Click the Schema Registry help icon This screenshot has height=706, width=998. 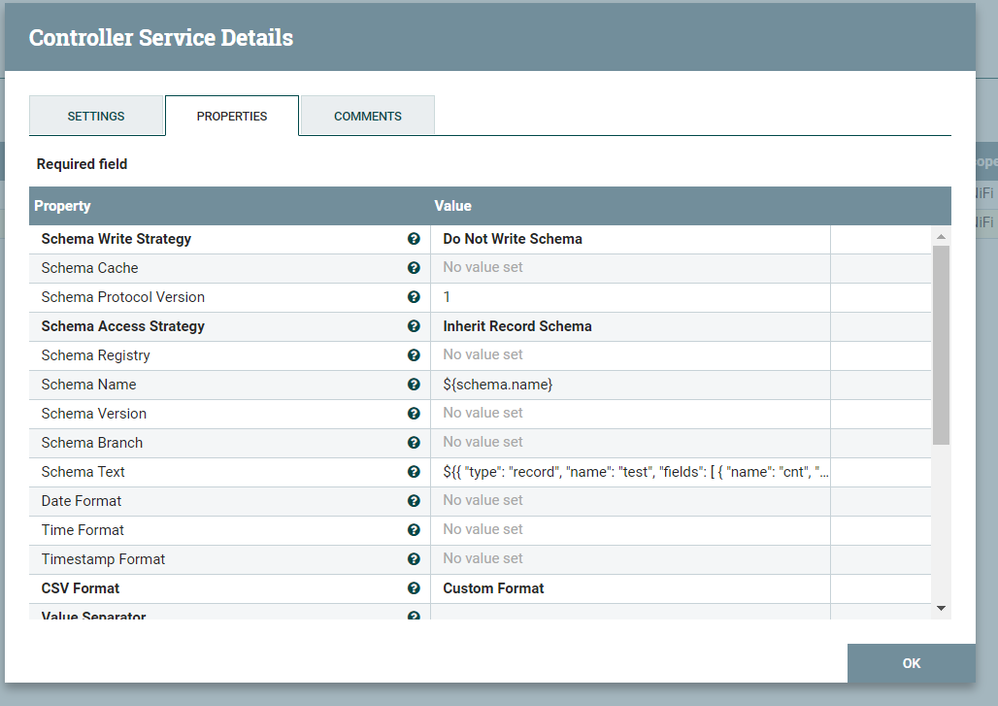coord(414,355)
